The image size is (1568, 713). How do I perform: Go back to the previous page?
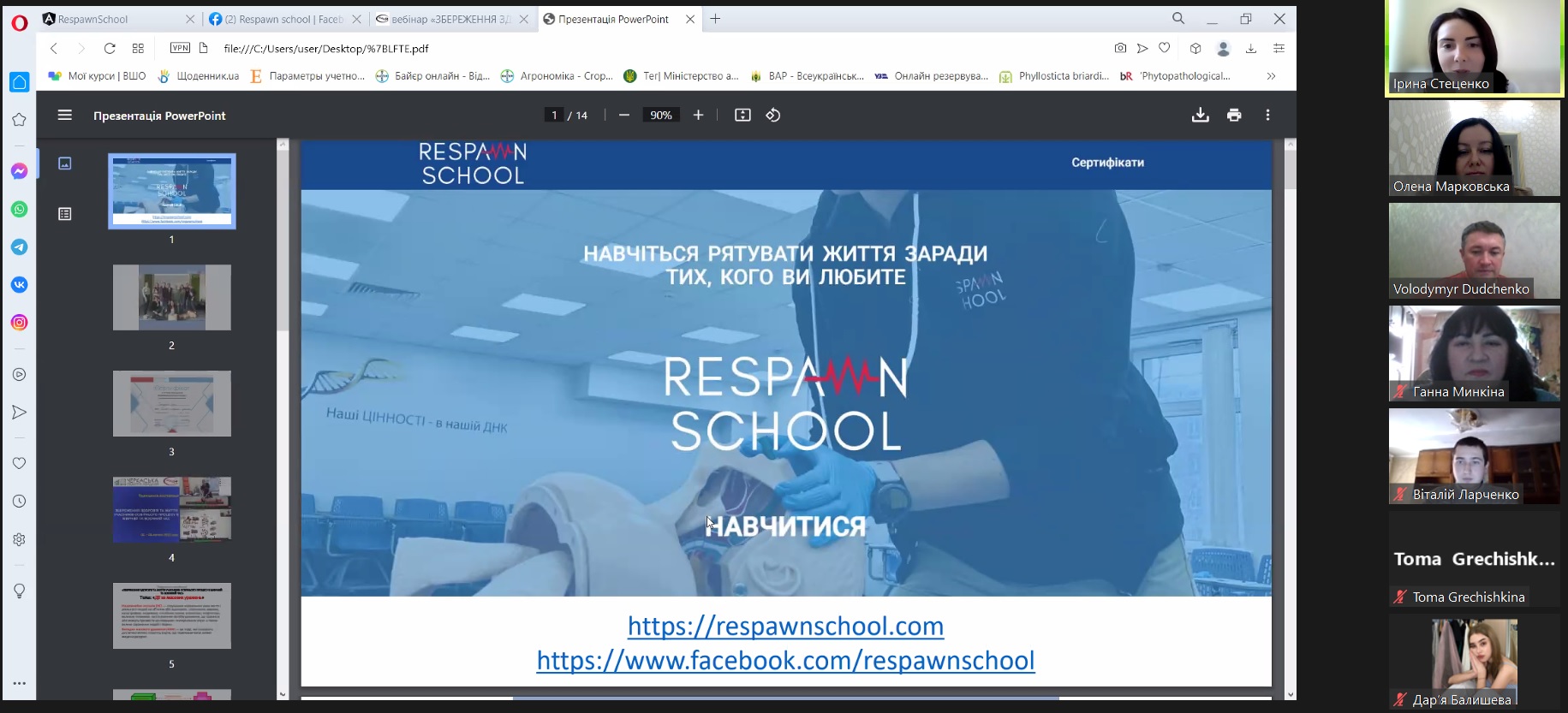[54, 49]
